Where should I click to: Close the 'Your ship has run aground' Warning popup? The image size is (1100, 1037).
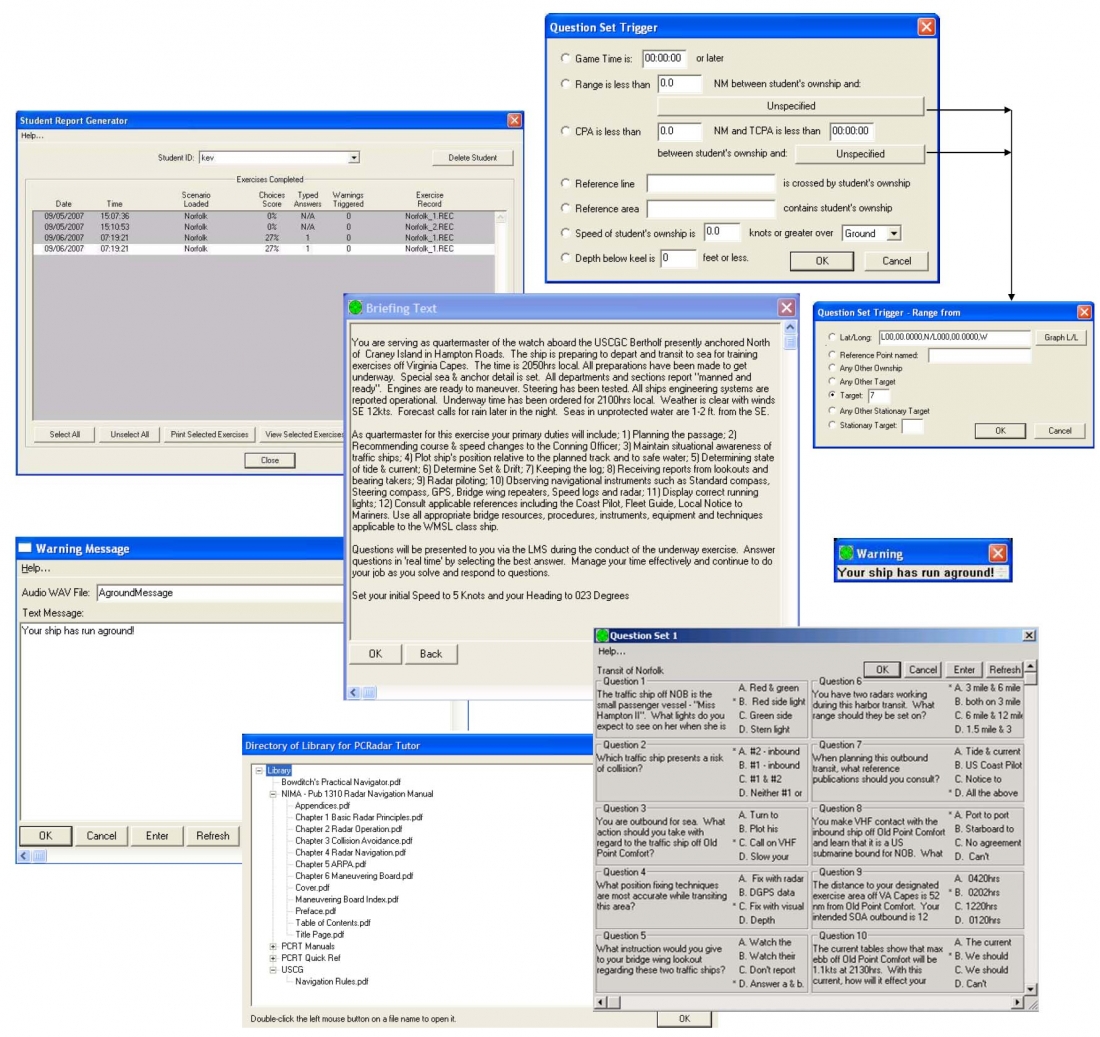click(998, 553)
